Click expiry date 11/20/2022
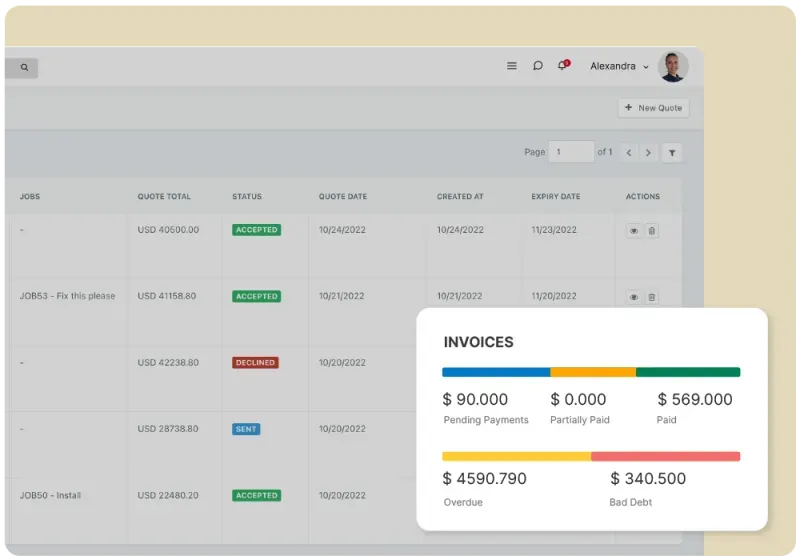This screenshot has width=800, height=560. coord(554,296)
